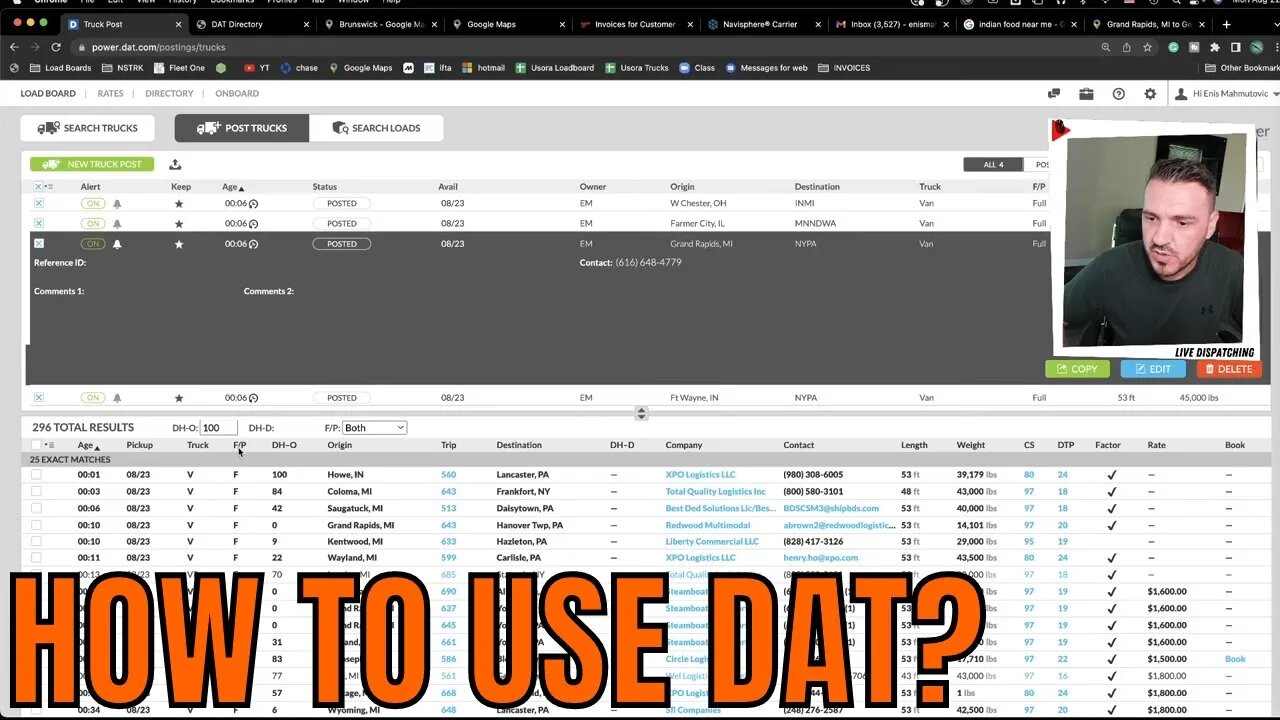The width and height of the screenshot is (1280, 720).
Task: Click the DH-O input field showing 100
Action: tap(219, 428)
